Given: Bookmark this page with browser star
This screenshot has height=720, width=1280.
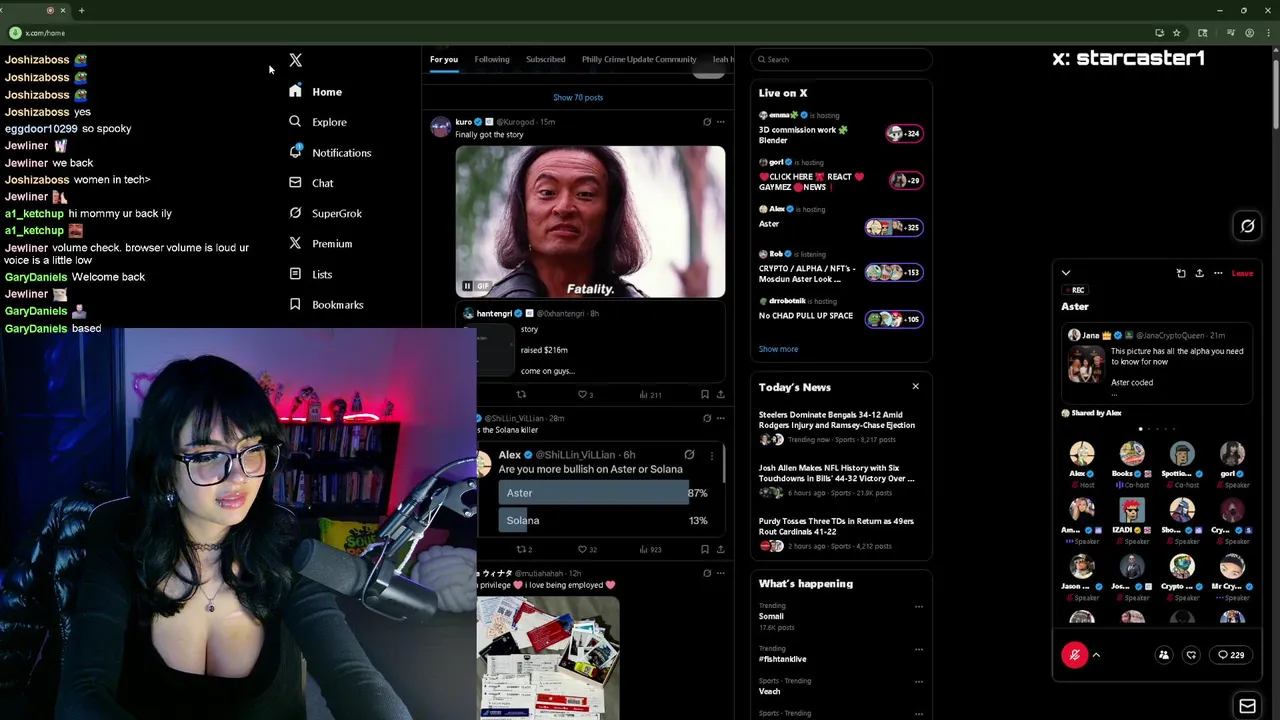Looking at the screenshot, I should tap(1176, 33).
